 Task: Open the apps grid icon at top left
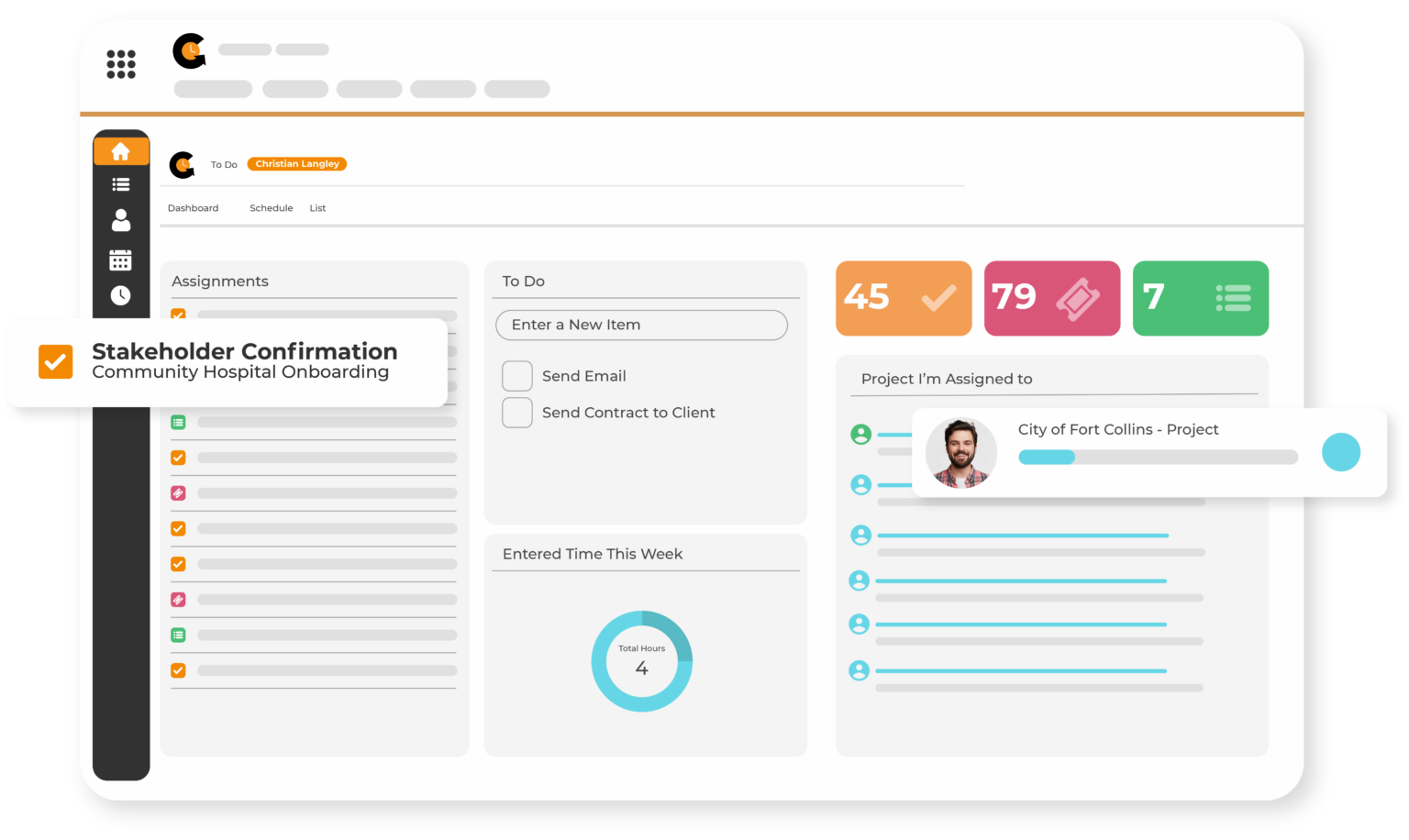tap(120, 64)
